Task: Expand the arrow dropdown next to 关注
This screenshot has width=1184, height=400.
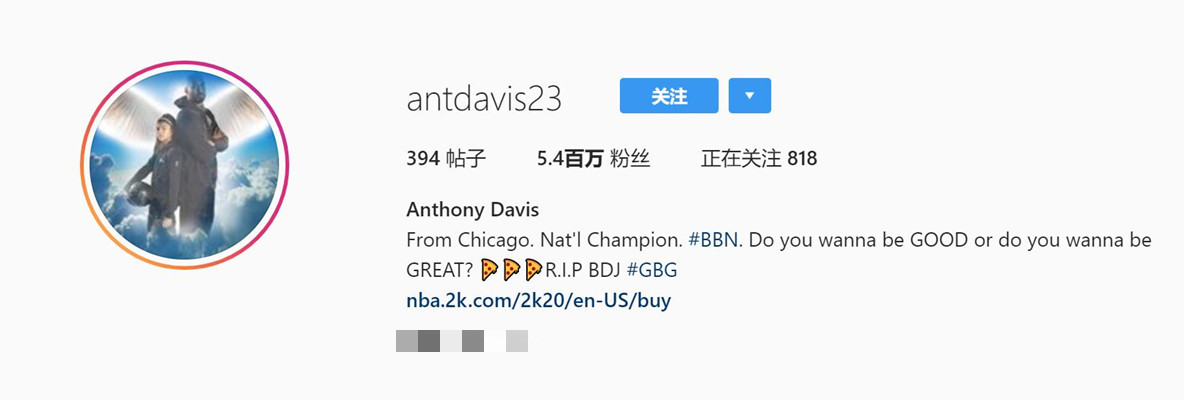Action: [x=750, y=96]
